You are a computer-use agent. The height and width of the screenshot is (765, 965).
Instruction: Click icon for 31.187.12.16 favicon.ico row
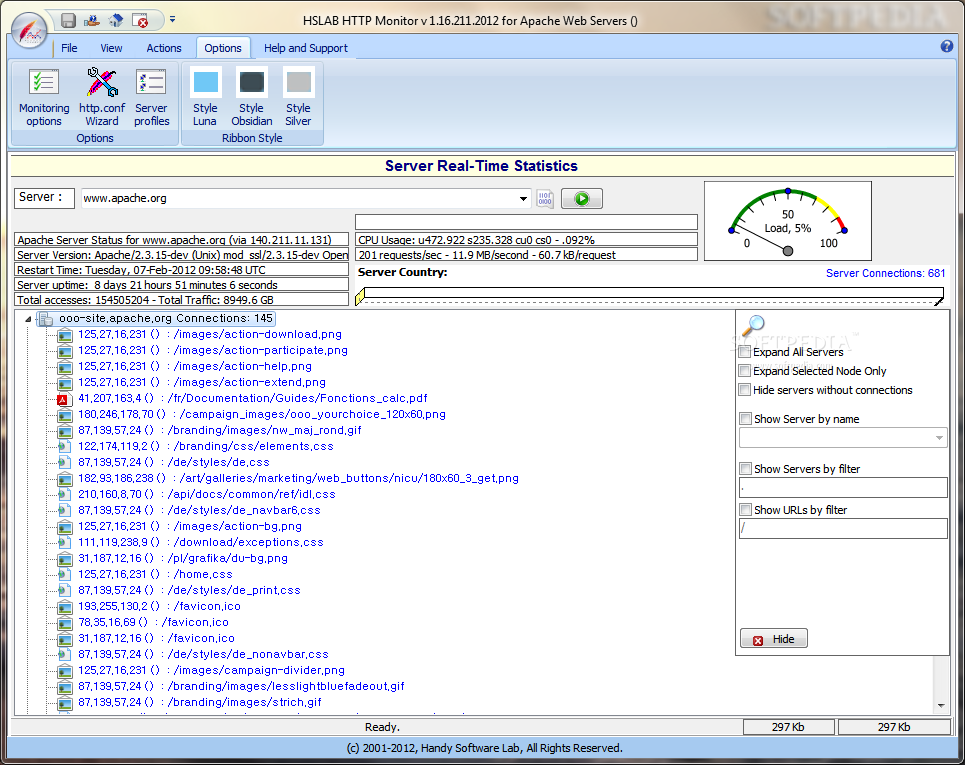pyautogui.click(x=65, y=639)
